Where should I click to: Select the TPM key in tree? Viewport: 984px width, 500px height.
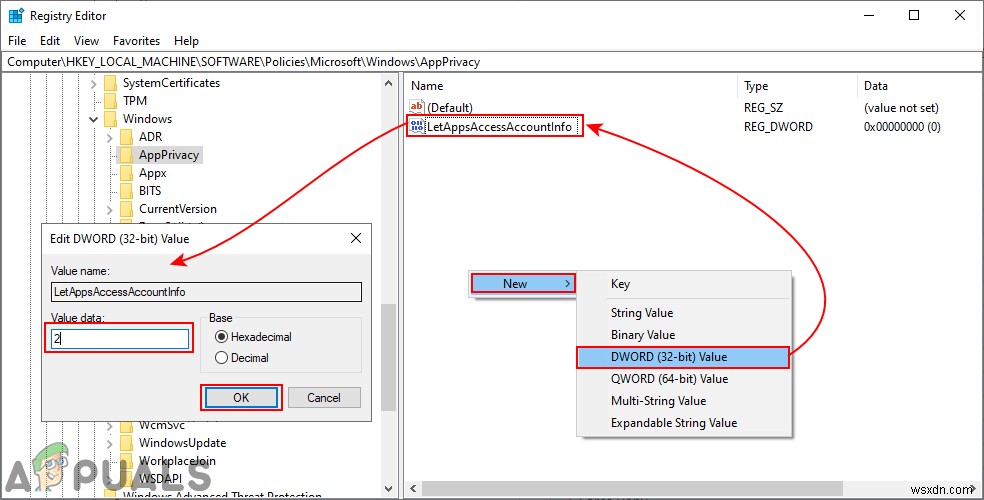(134, 100)
